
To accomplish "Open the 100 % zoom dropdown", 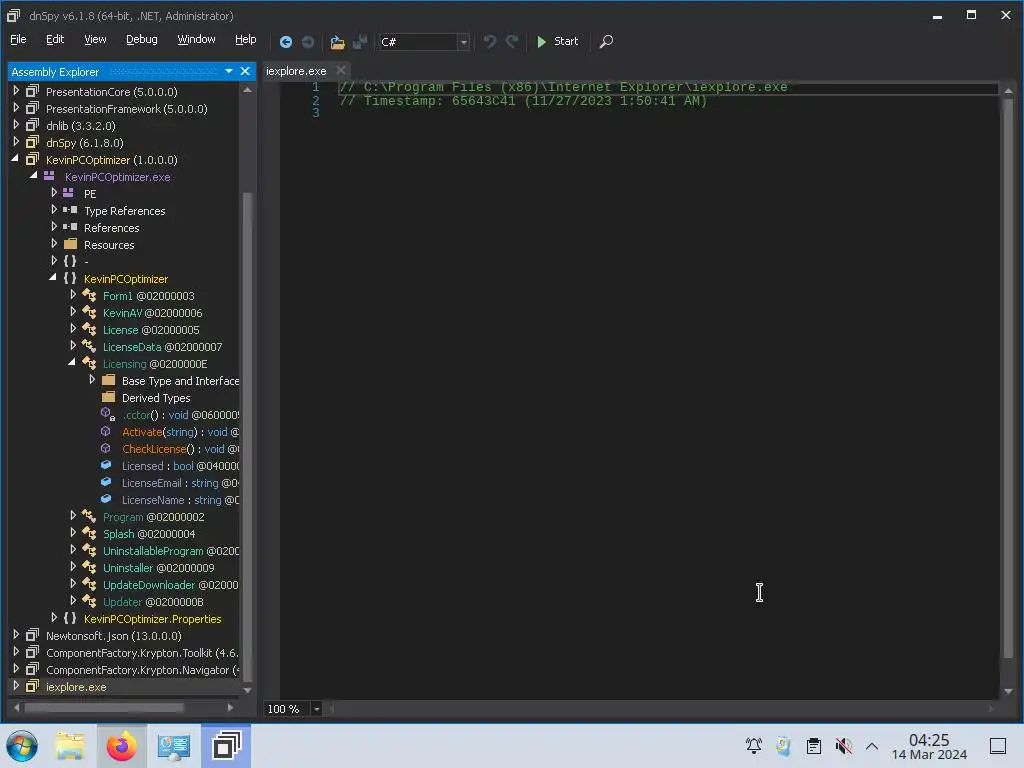I will pos(316,709).
